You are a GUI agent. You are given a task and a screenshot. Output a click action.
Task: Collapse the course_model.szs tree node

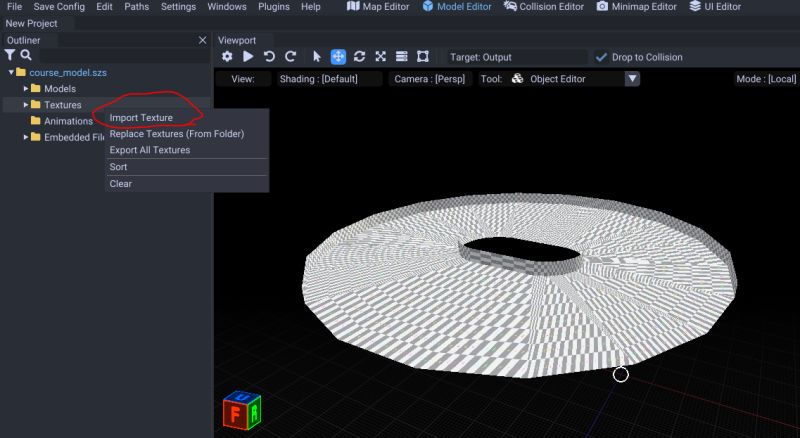tap(11, 72)
